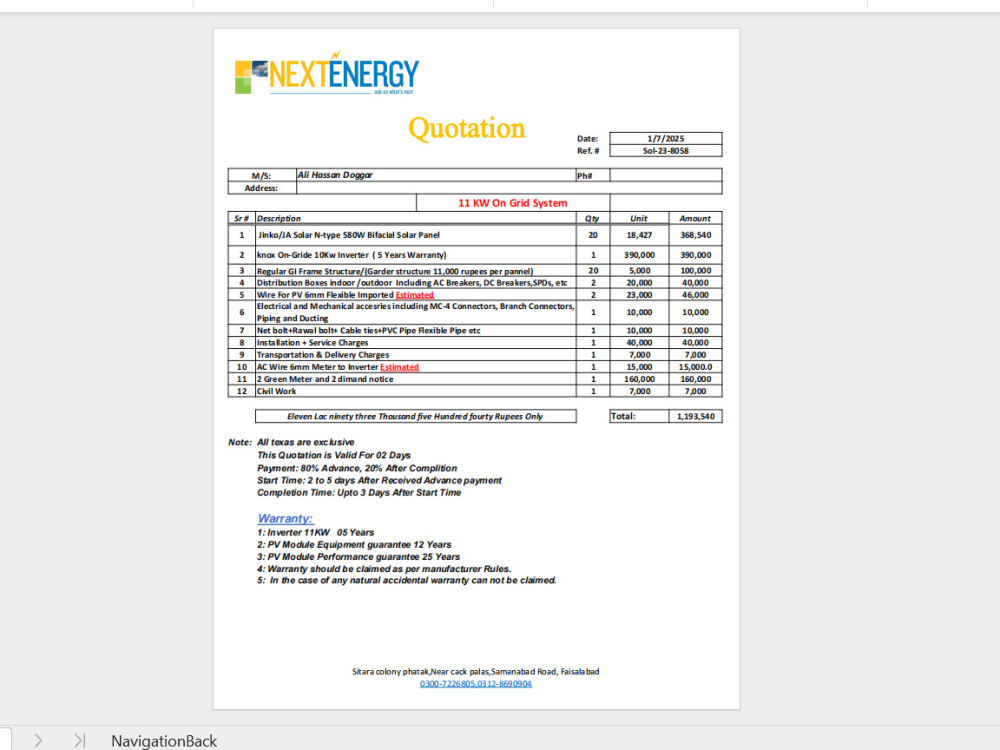
Task: Go to the next preview page arrow
Action: [x=38, y=740]
